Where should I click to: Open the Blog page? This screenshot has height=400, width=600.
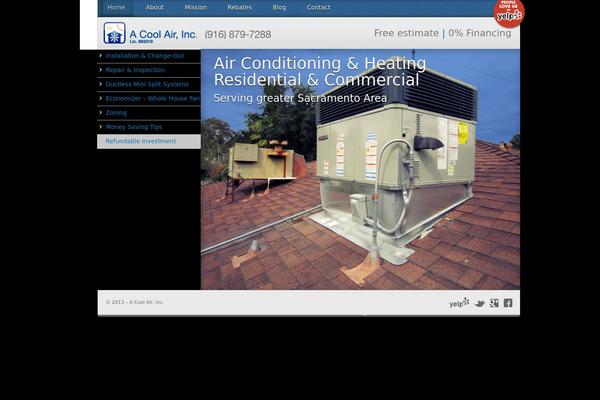click(279, 8)
